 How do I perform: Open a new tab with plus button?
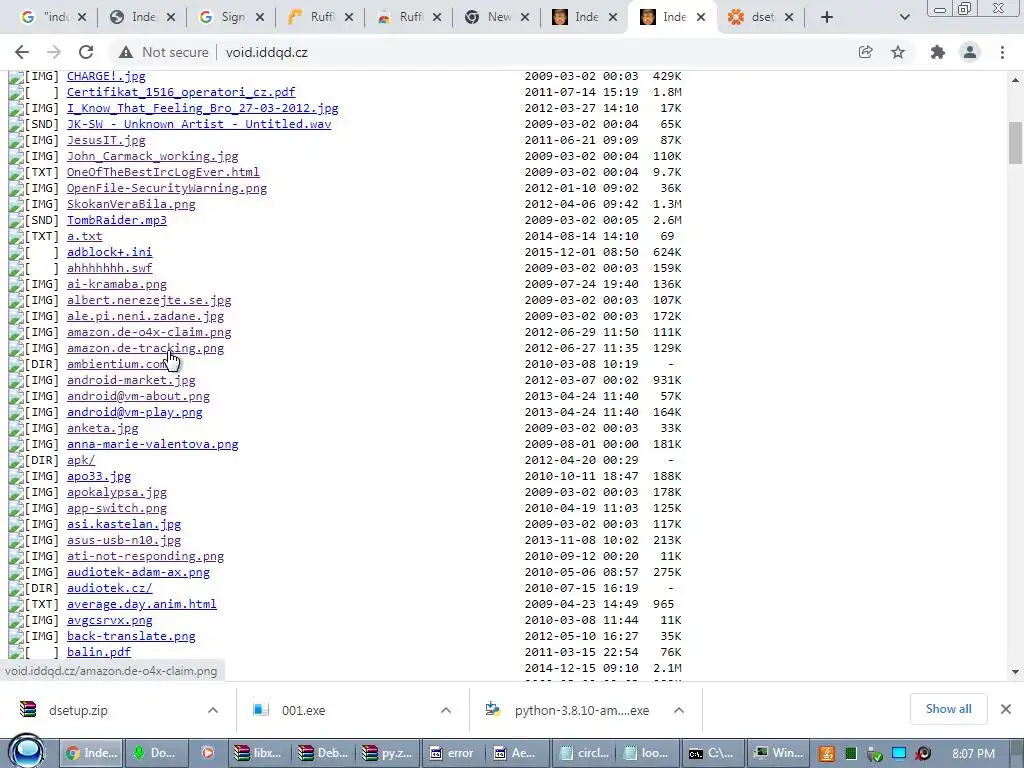827,18
